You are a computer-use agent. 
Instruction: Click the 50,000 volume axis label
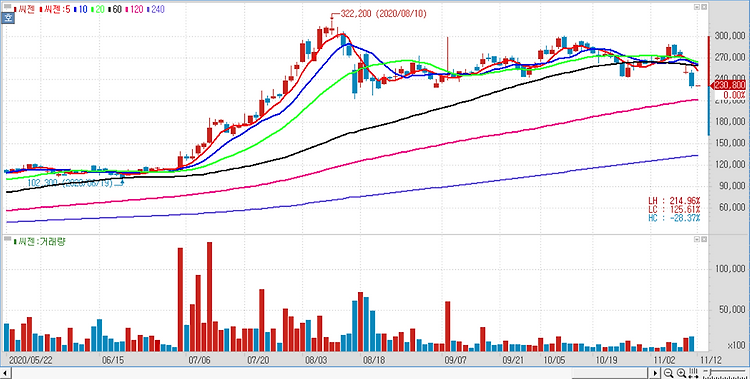[733, 310]
